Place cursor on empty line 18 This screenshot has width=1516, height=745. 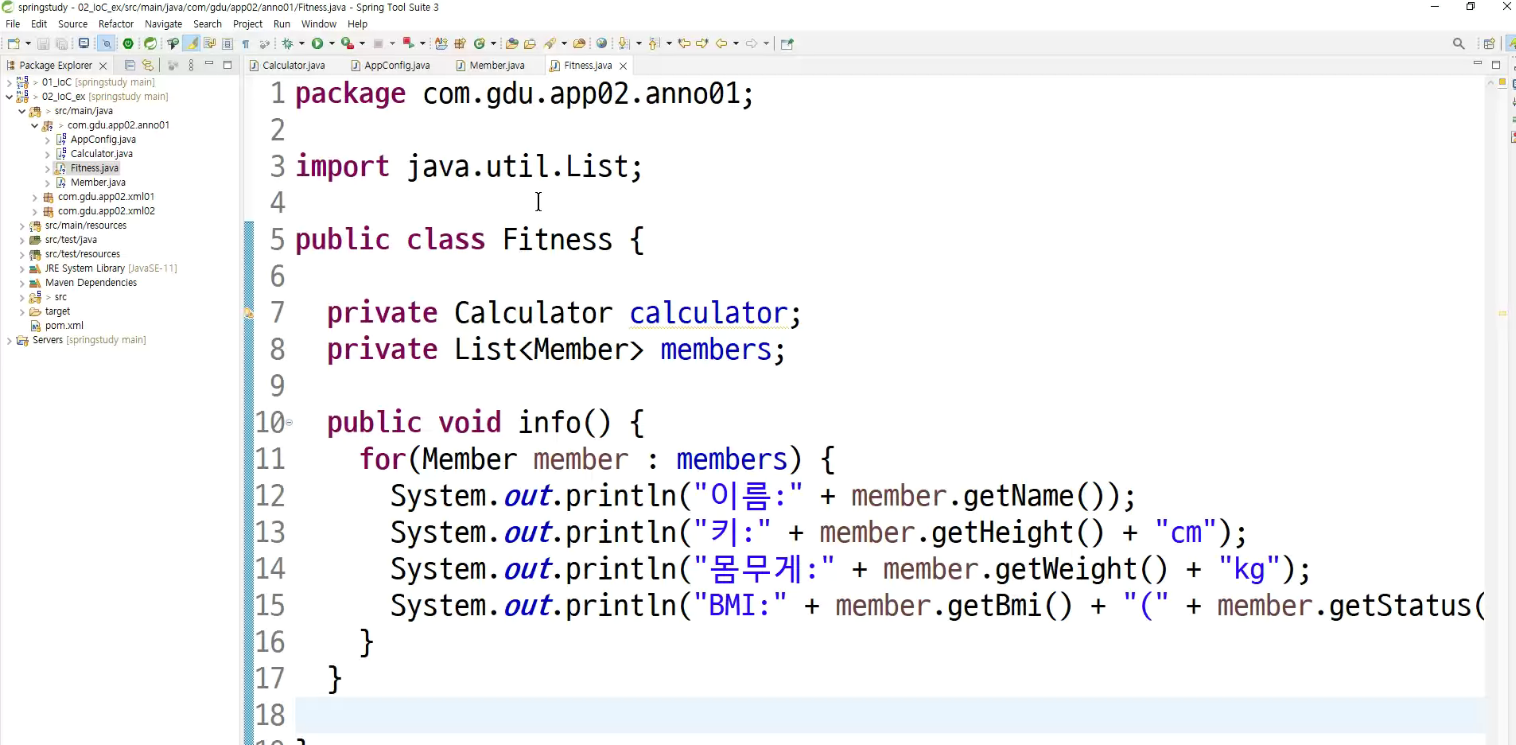890,715
